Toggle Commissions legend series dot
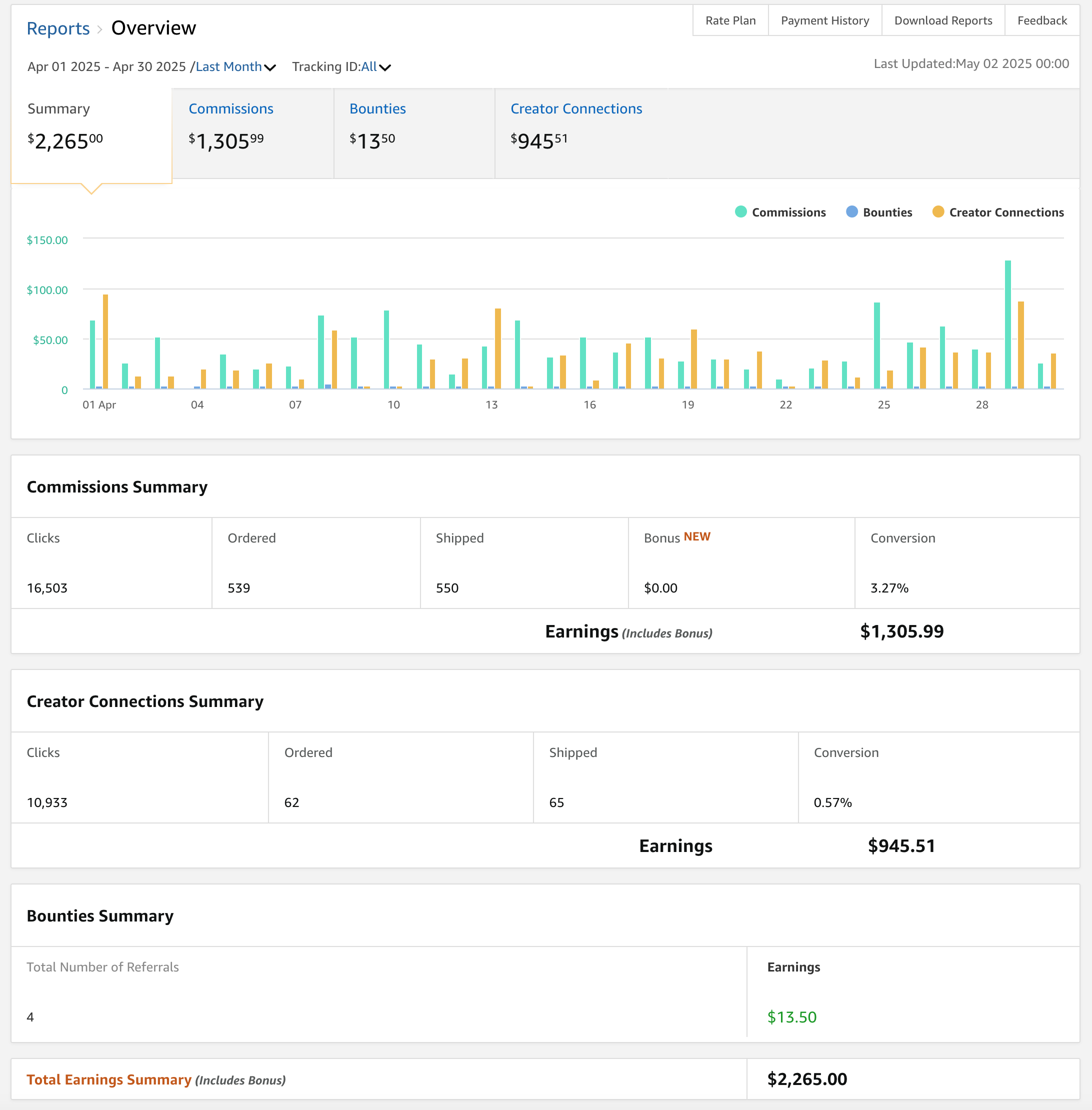Viewport: 1092px width, 1110px height. pos(740,211)
